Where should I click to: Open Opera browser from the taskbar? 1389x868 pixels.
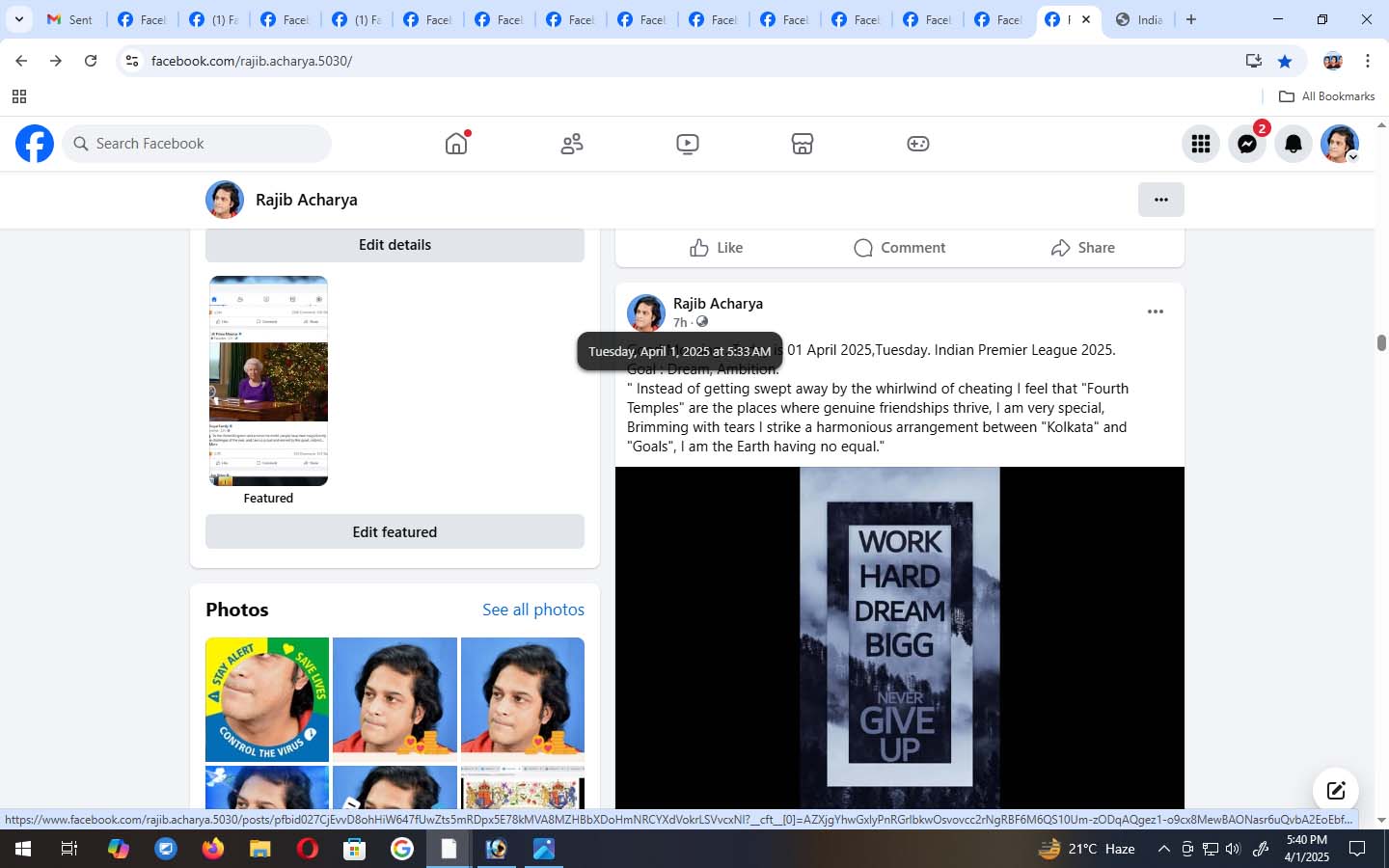coord(307,849)
